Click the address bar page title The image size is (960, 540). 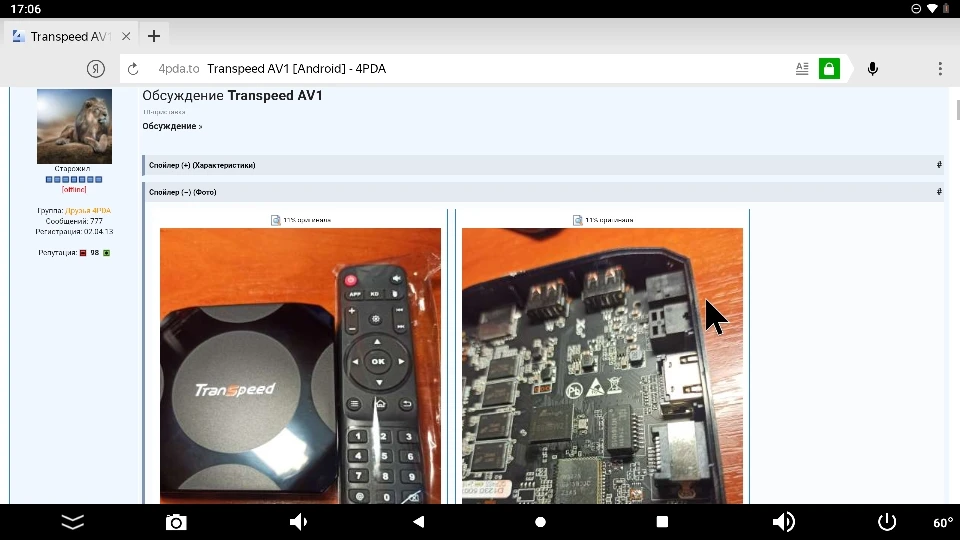point(296,69)
